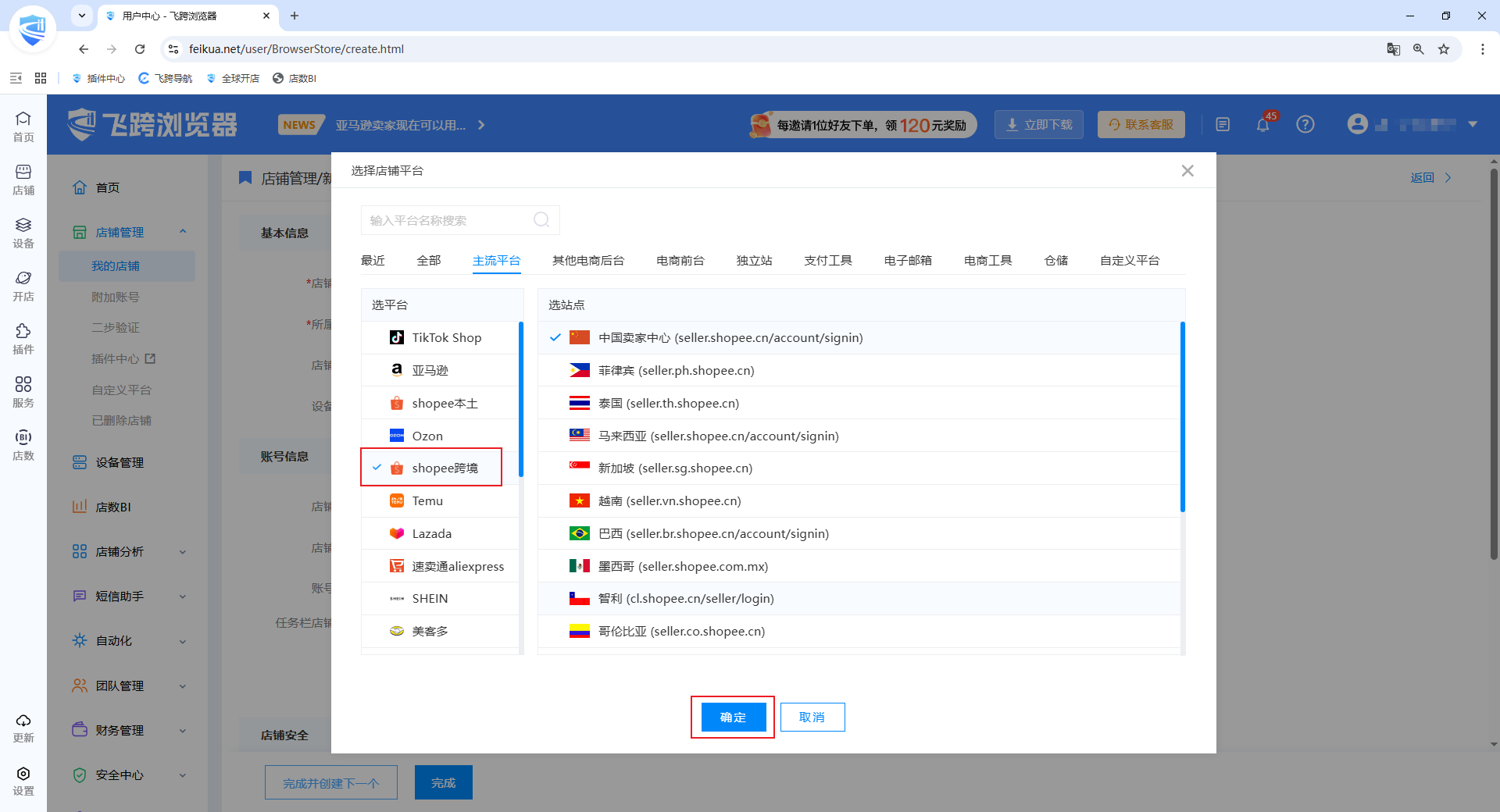Image resolution: width=1500 pixels, height=812 pixels.
Task: Open the browser tab search dropdown
Action: (82, 16)
